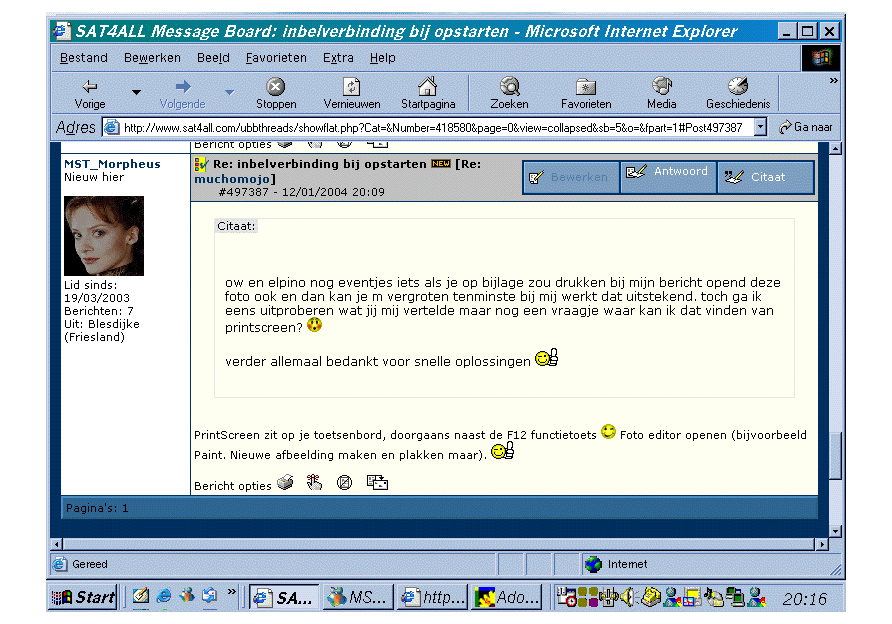Click the Volgende forward button
The height and width of the screenshot is (624, 892).
point(183,94)
